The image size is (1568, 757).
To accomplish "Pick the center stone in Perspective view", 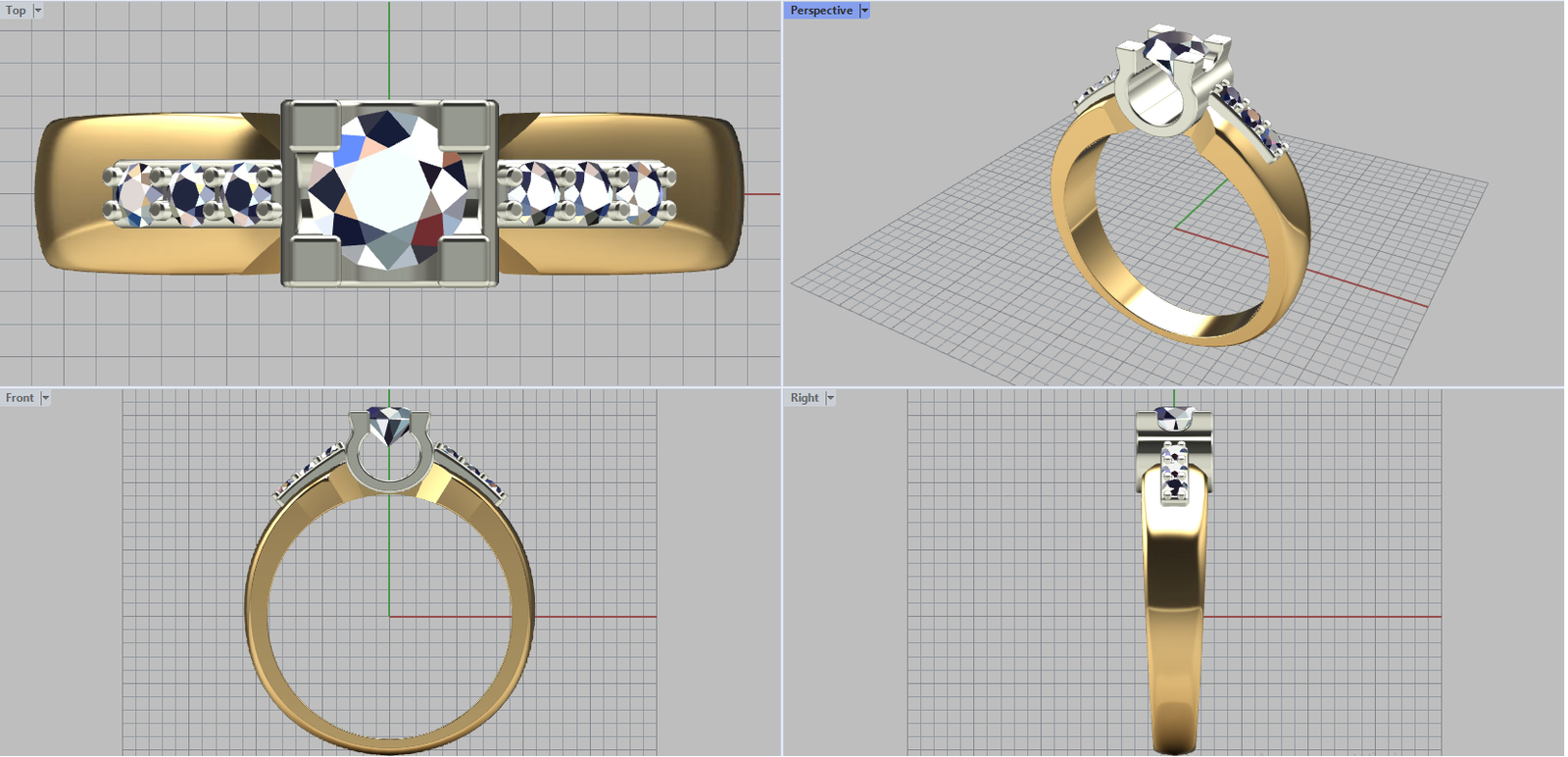I will click(1174, 49).
